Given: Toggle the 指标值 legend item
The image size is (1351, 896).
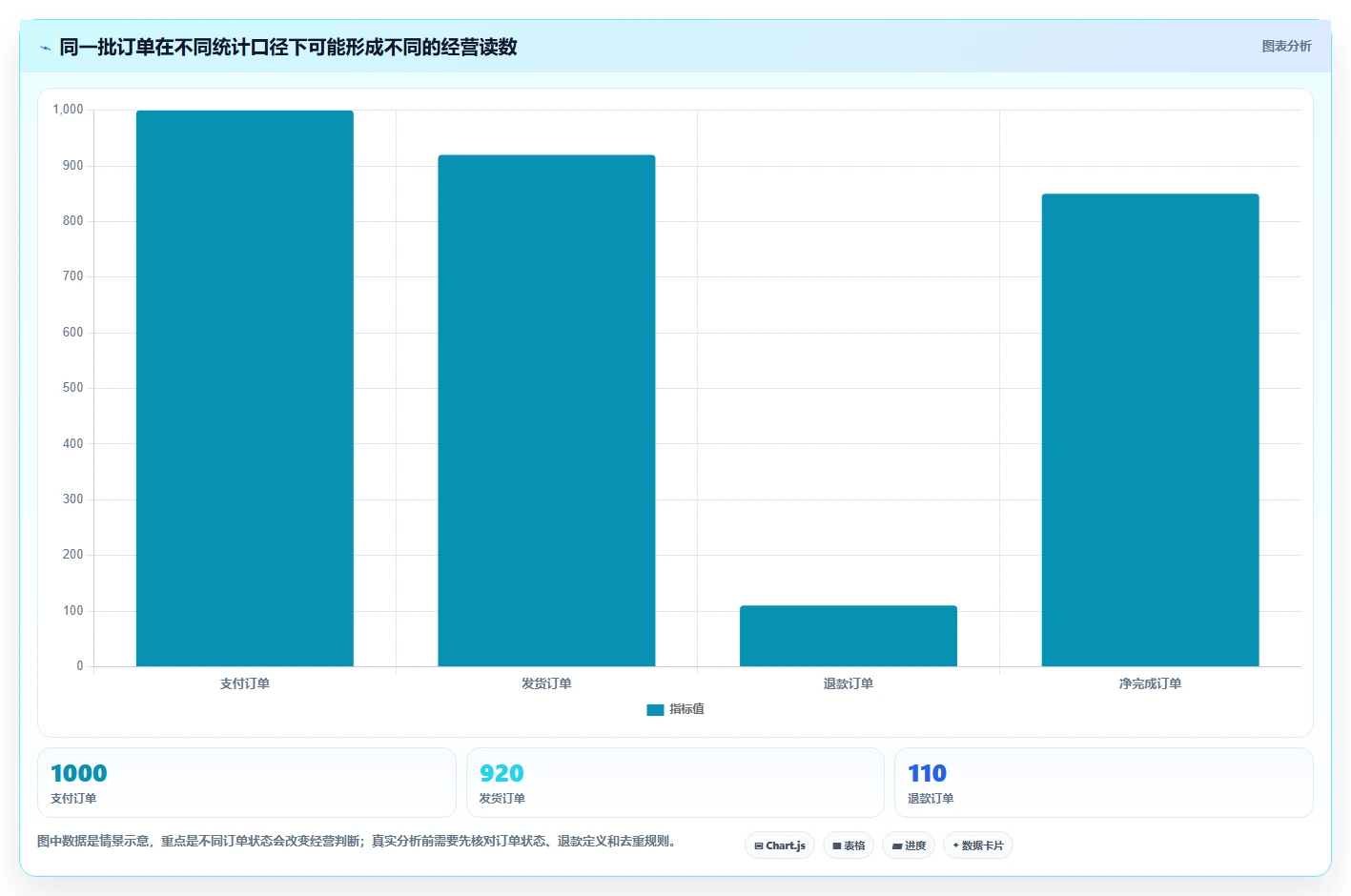Looking at the screenshot, I should tap(675, 709).
